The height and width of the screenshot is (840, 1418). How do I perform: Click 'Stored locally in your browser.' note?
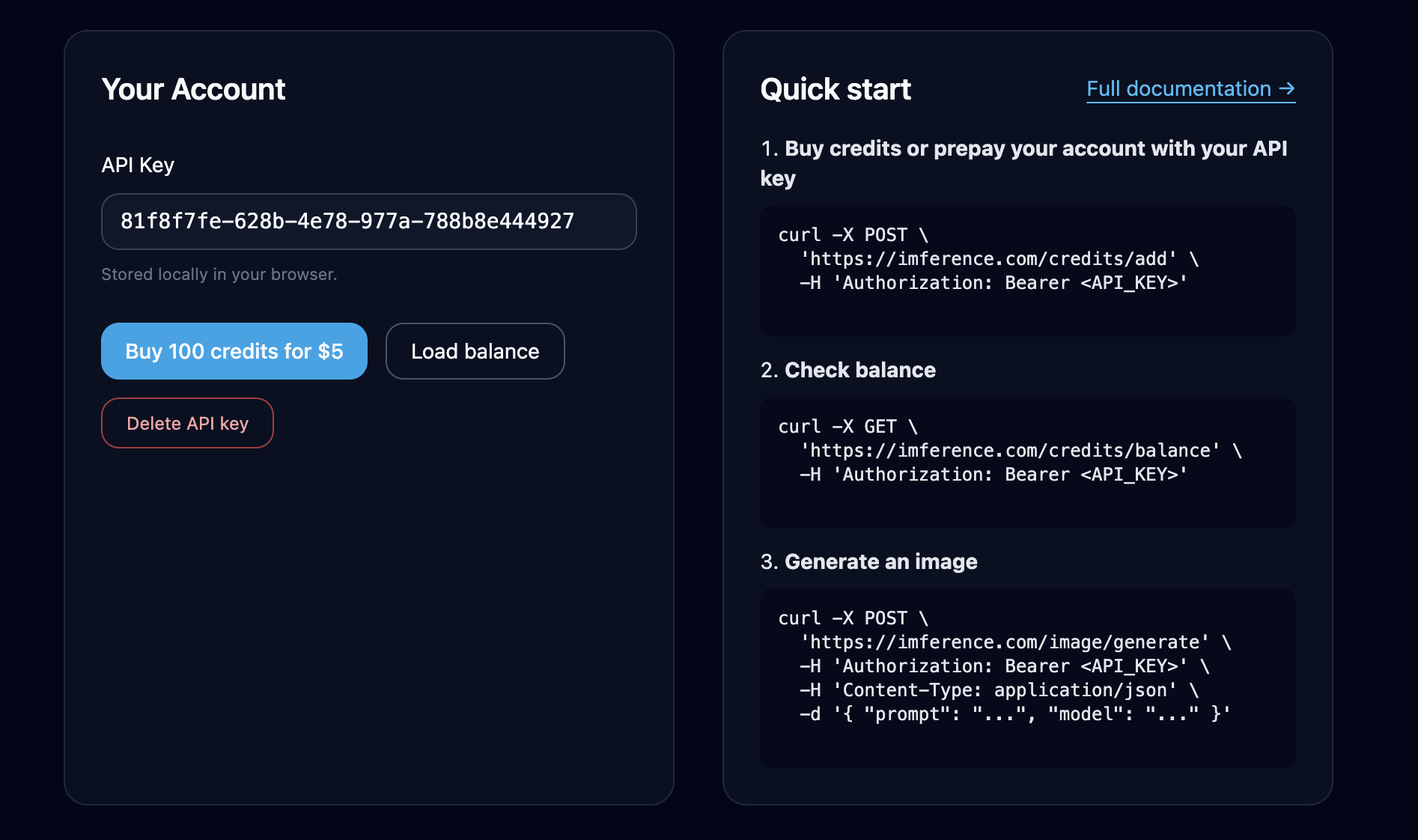[x=219, y=274]
